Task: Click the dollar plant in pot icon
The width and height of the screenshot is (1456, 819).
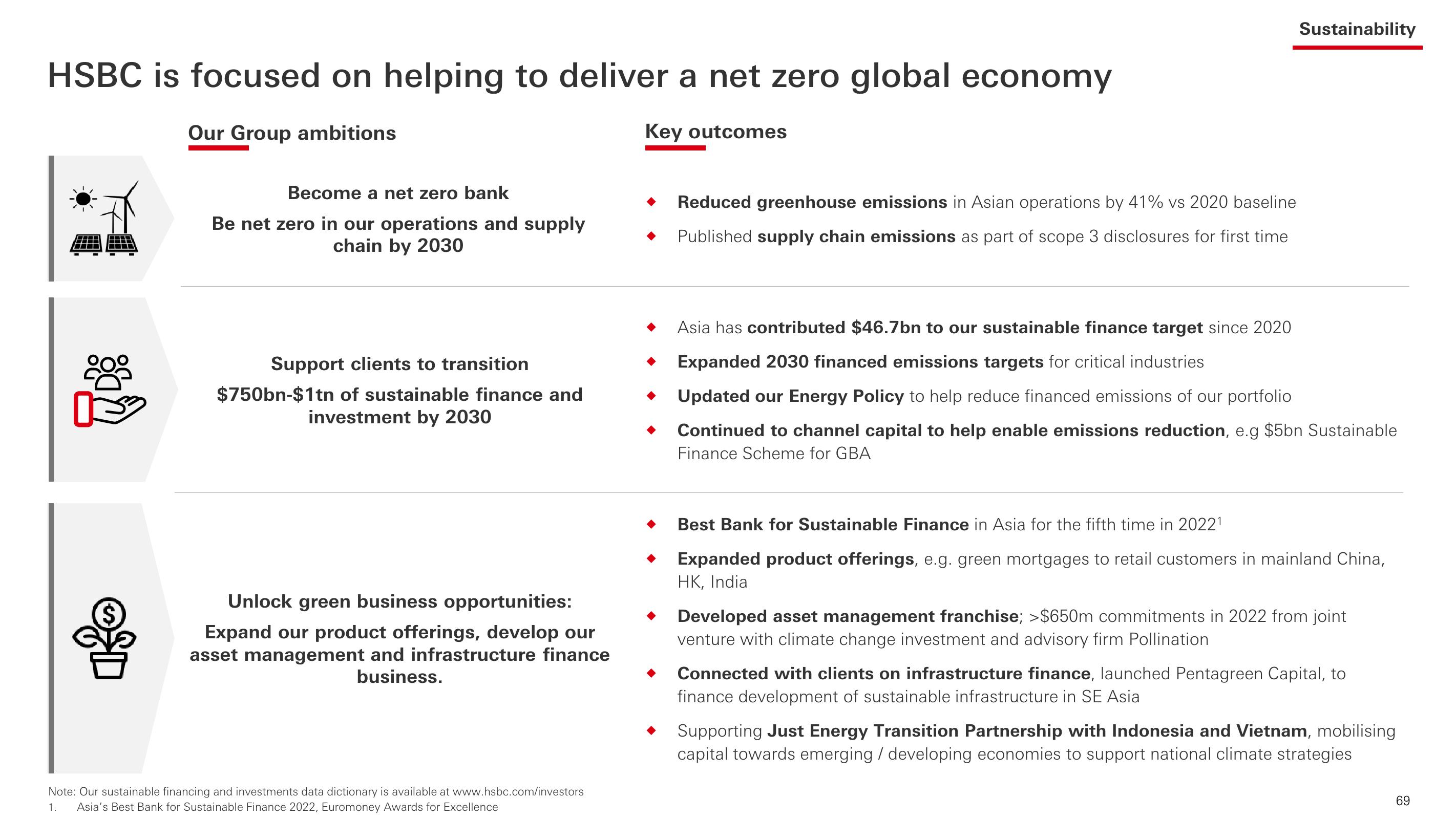Action: tap(104, 638)
